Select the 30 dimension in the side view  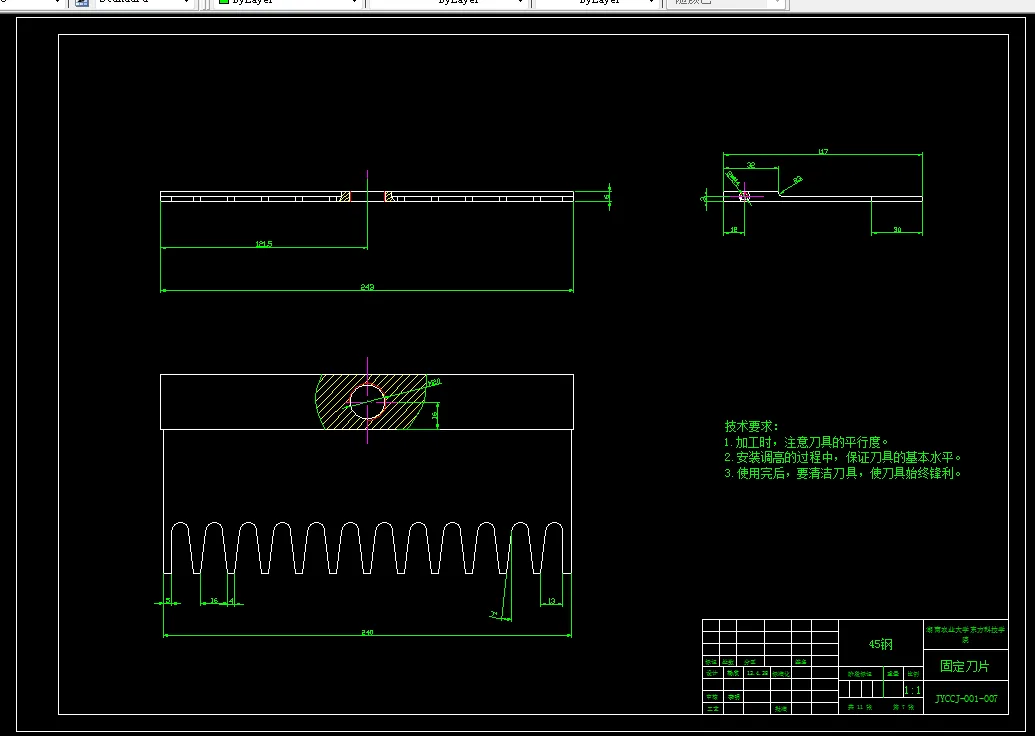pyautogui.click(x=896, y=230)
